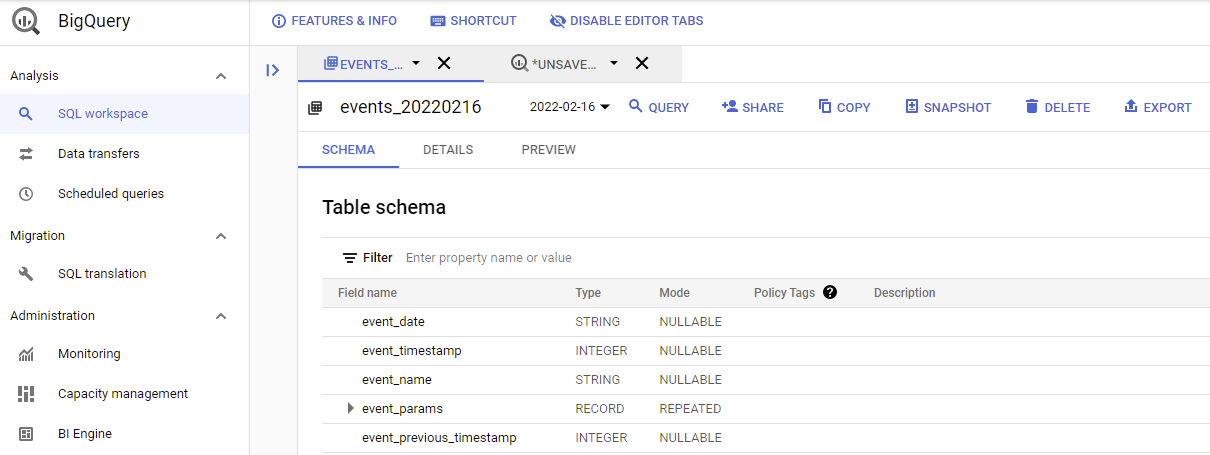Viewport: 1210px width, 455px height.
Task: Click the event_timestamp field name
Action: 412,351
